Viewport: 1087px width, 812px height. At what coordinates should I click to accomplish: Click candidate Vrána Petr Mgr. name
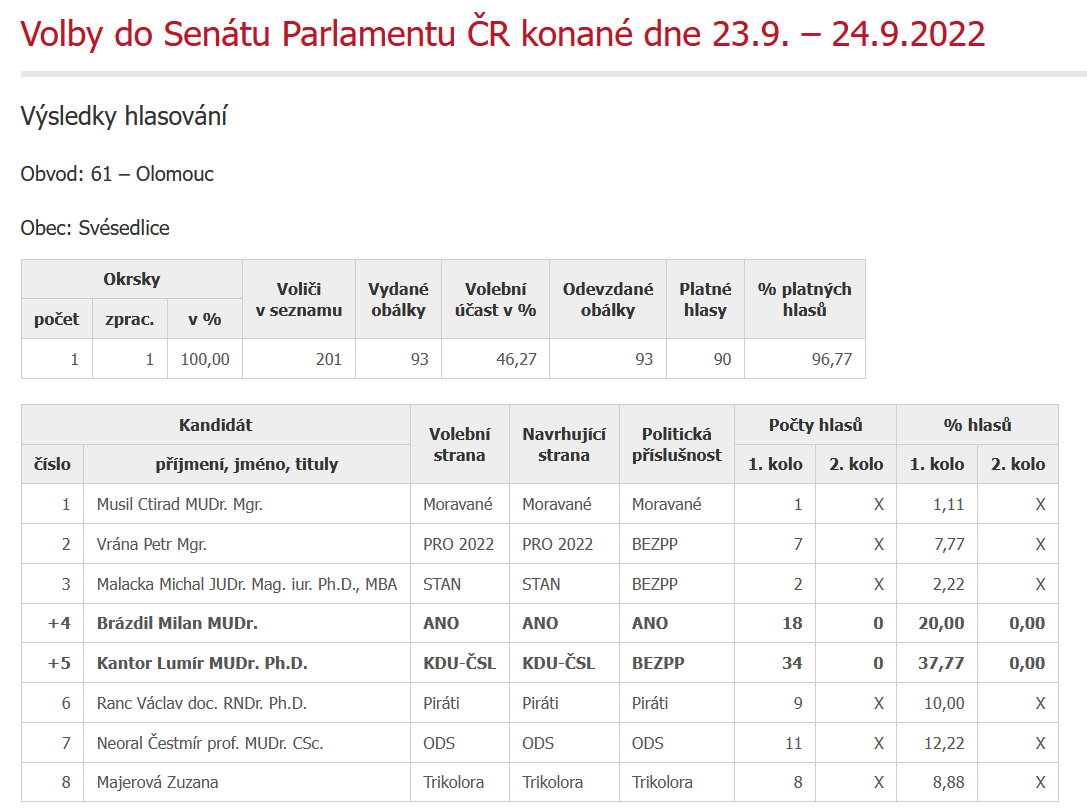[x=152, y=544]
